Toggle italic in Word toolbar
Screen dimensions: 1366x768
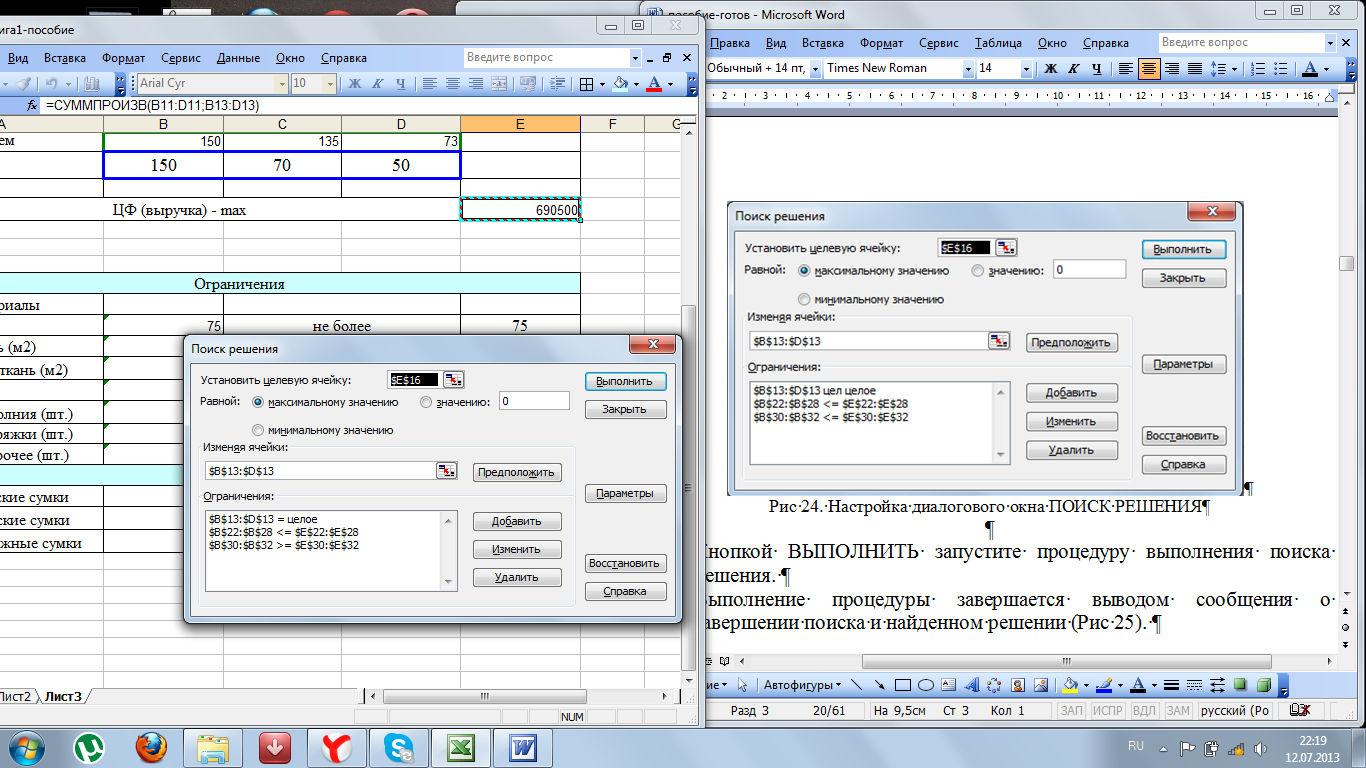click(x=1074, y=69)
